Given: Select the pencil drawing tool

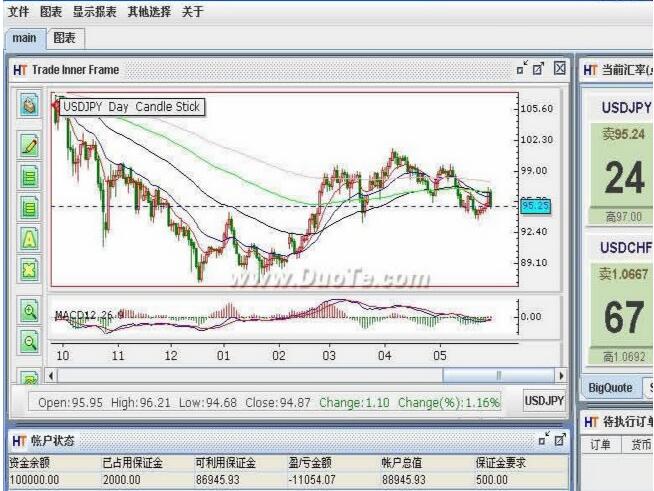Looking at the screenshot, I should [x=30, y=145].
